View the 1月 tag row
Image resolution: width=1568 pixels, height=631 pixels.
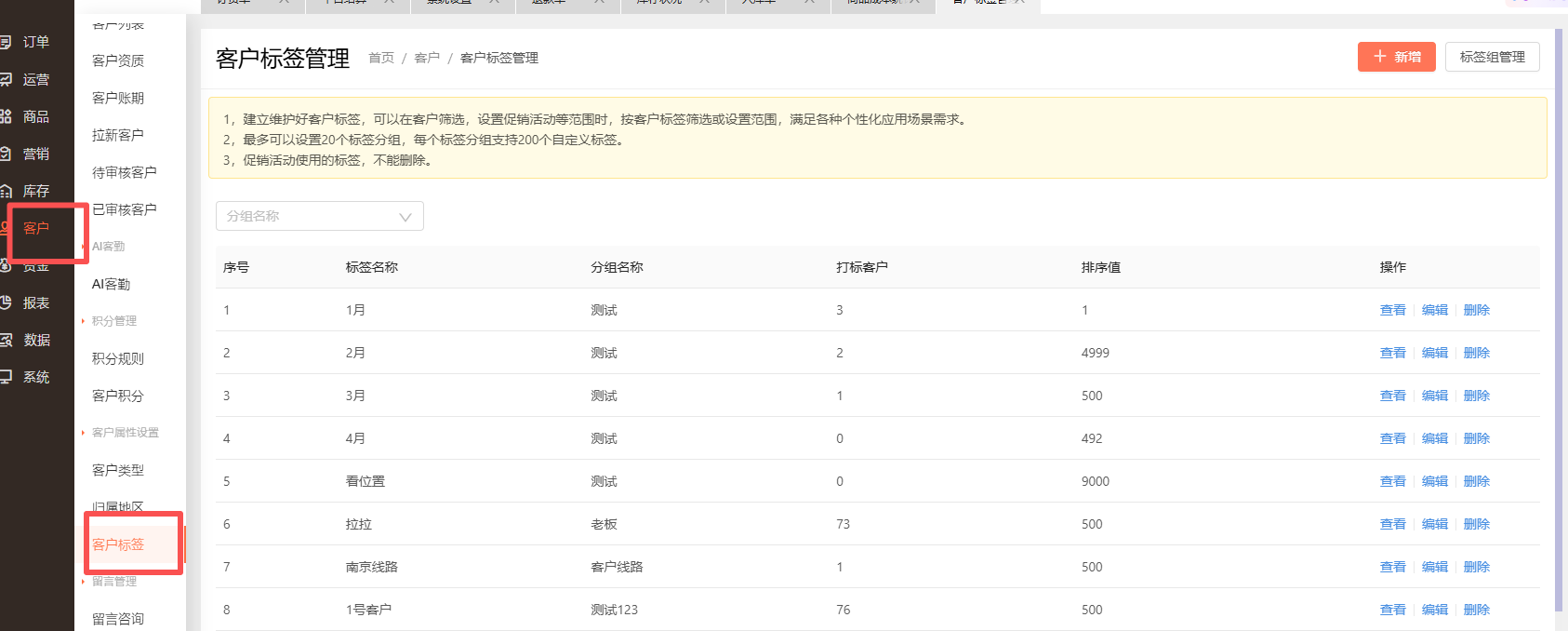point(1392,310)
